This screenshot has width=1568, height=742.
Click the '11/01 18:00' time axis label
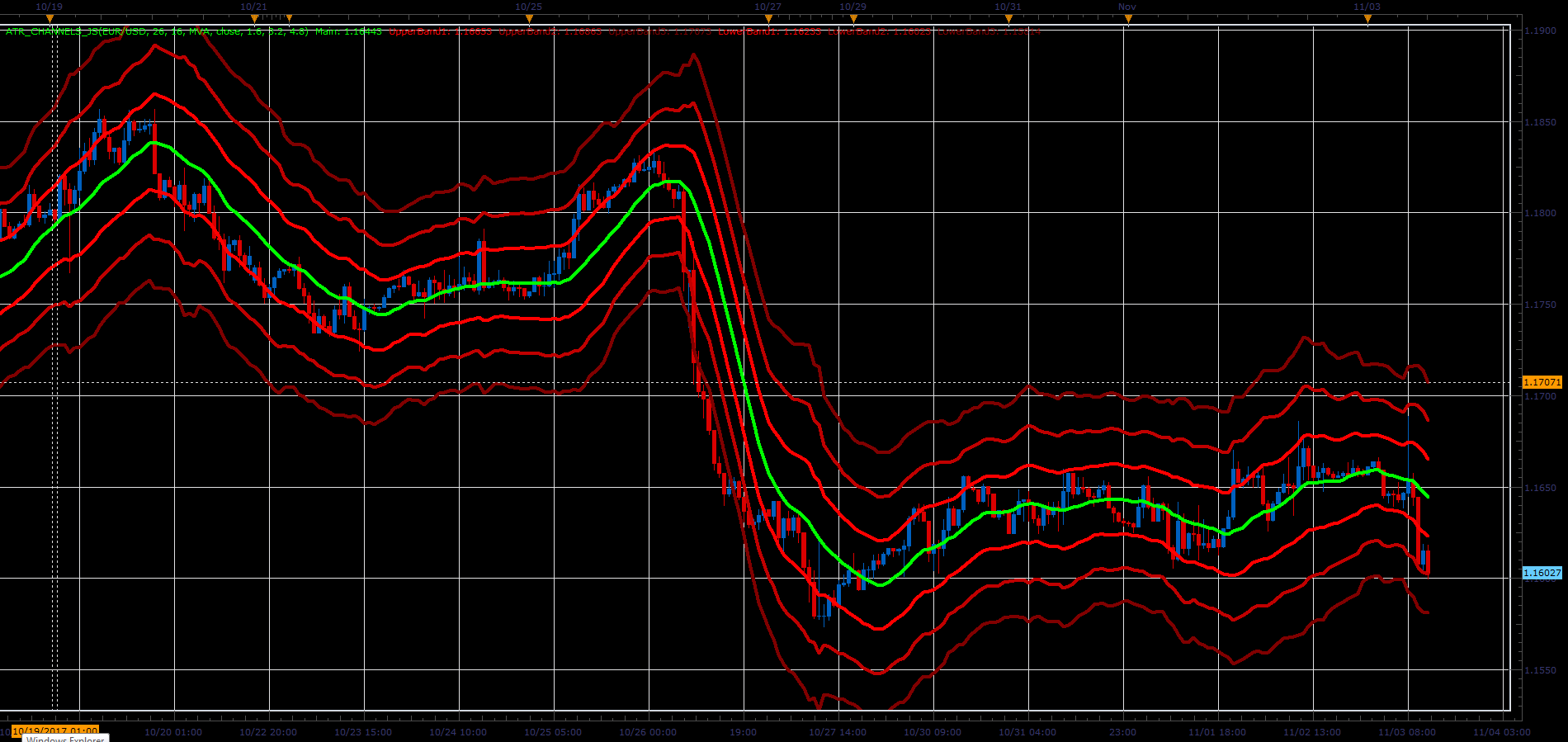[1217, 732]
